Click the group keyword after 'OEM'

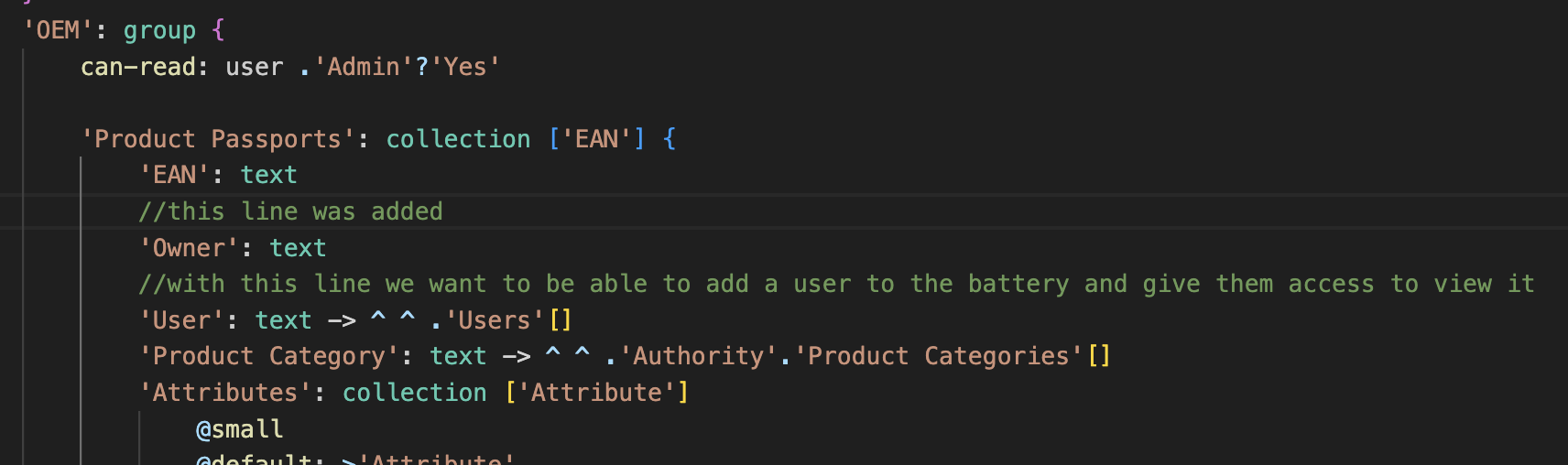click(159, 30)
